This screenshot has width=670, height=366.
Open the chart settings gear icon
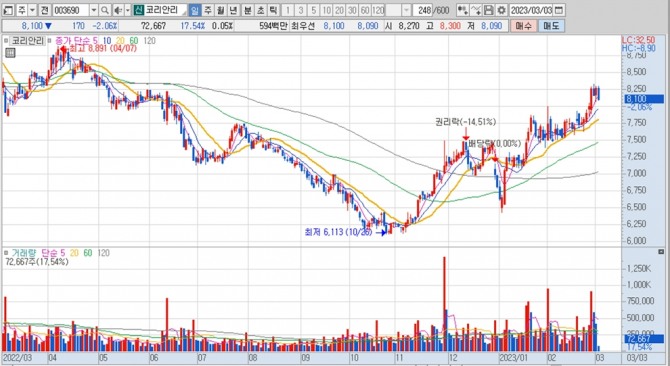(x=501, y=10)
